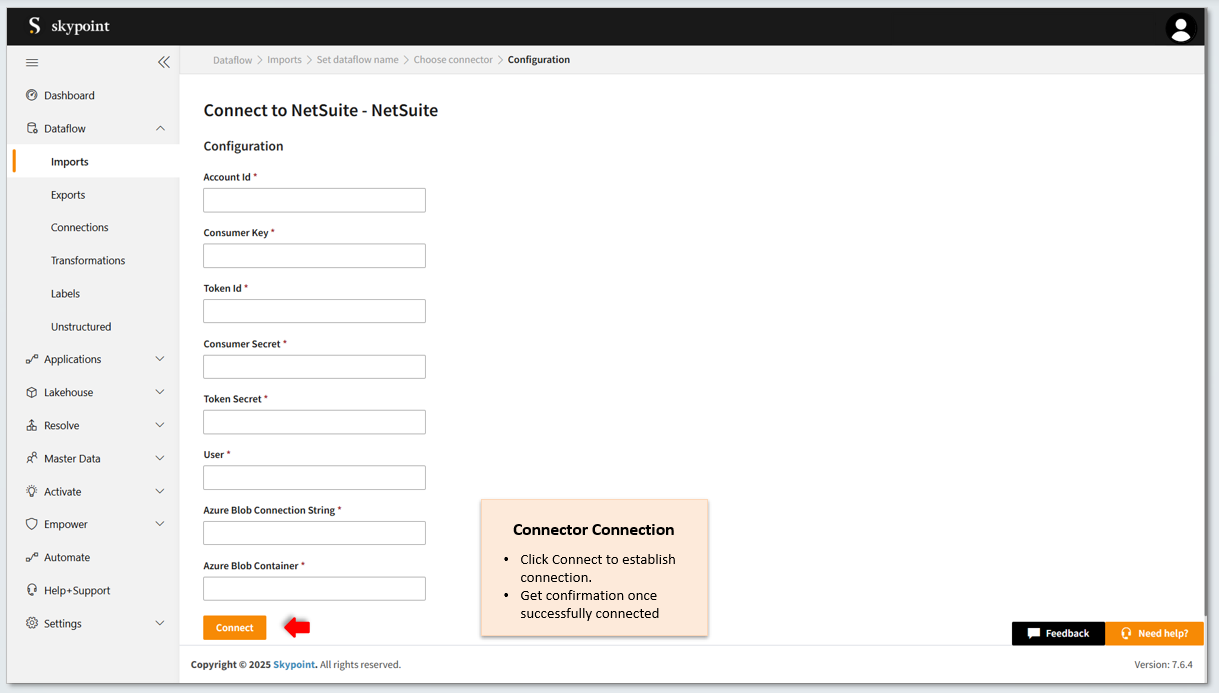Expand the Master Data chevron
This screenshot has height=693, width=1219.
pos(160,459)
